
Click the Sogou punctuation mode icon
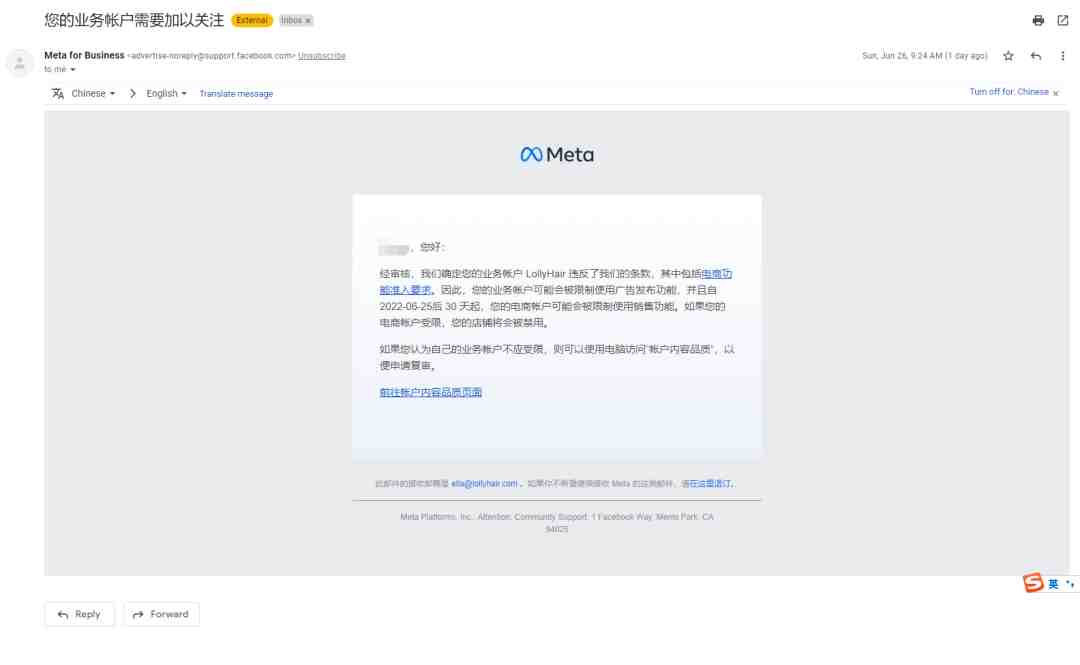pyautogui.click(x=1070, y=584)
